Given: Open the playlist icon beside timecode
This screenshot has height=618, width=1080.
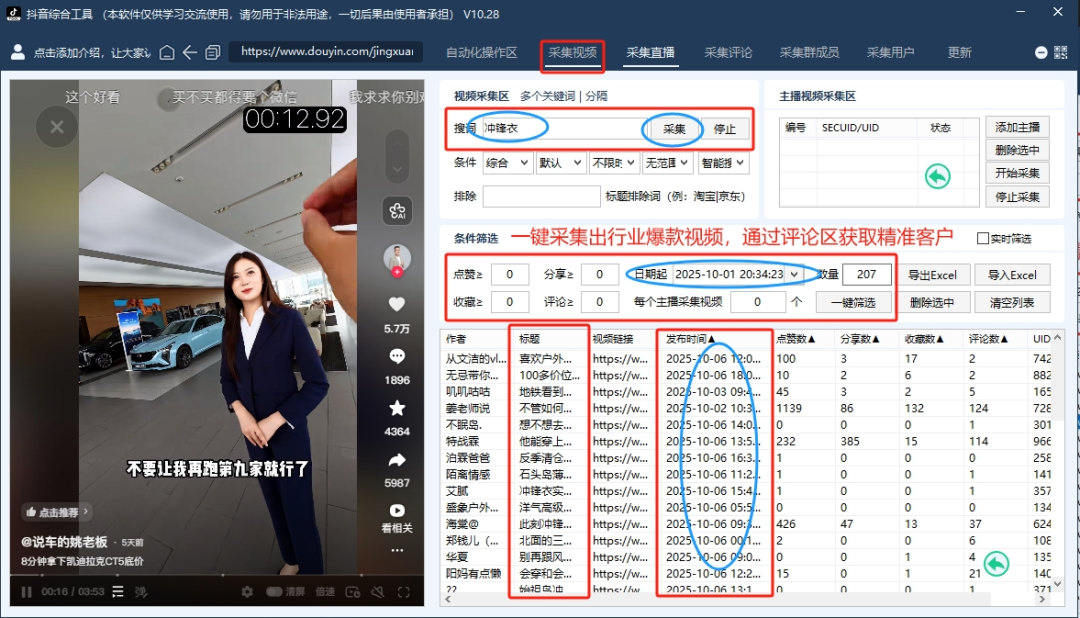Looking at the screenshot, I should 118,592.
